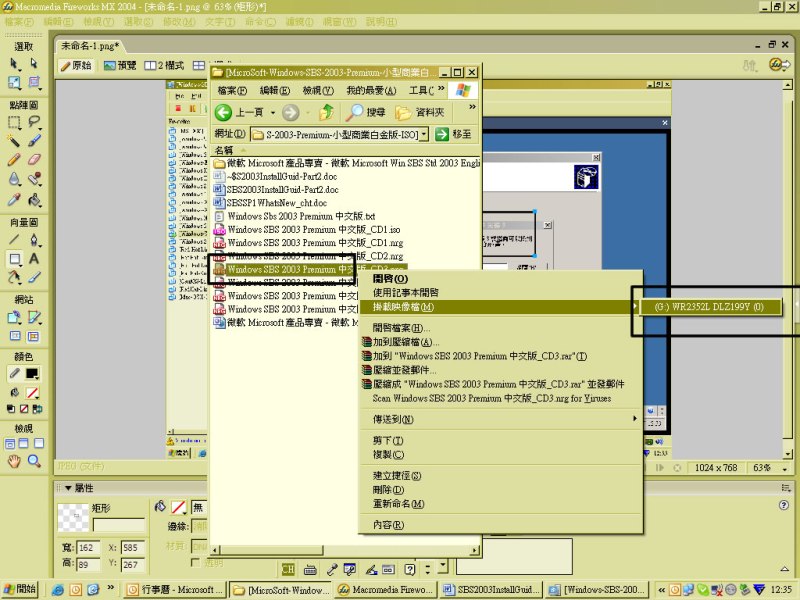Switch to full screen with menus mode
Screen dimensions: 800x600
click(x=23, y=443)
